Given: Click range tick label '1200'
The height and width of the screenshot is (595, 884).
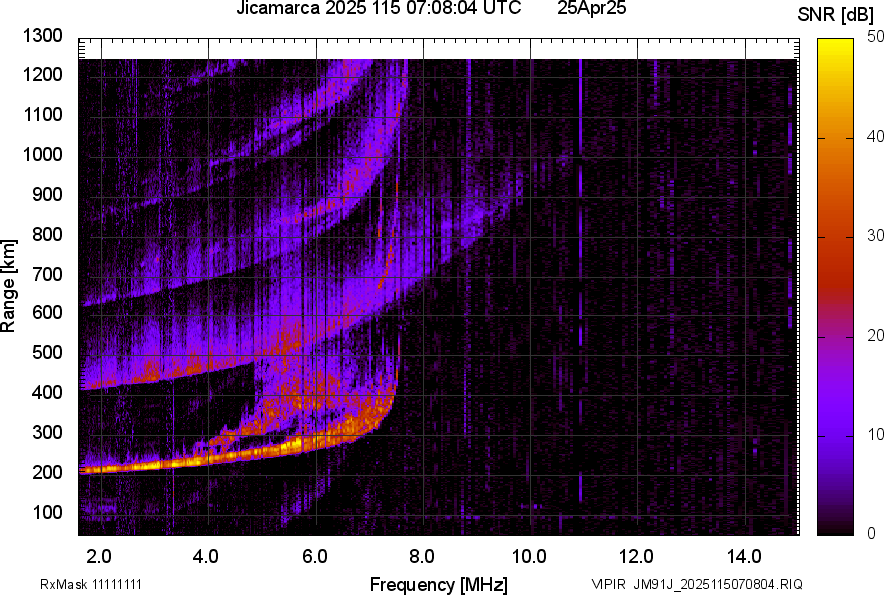Looking at the screenshot, I should click(42, 74).
